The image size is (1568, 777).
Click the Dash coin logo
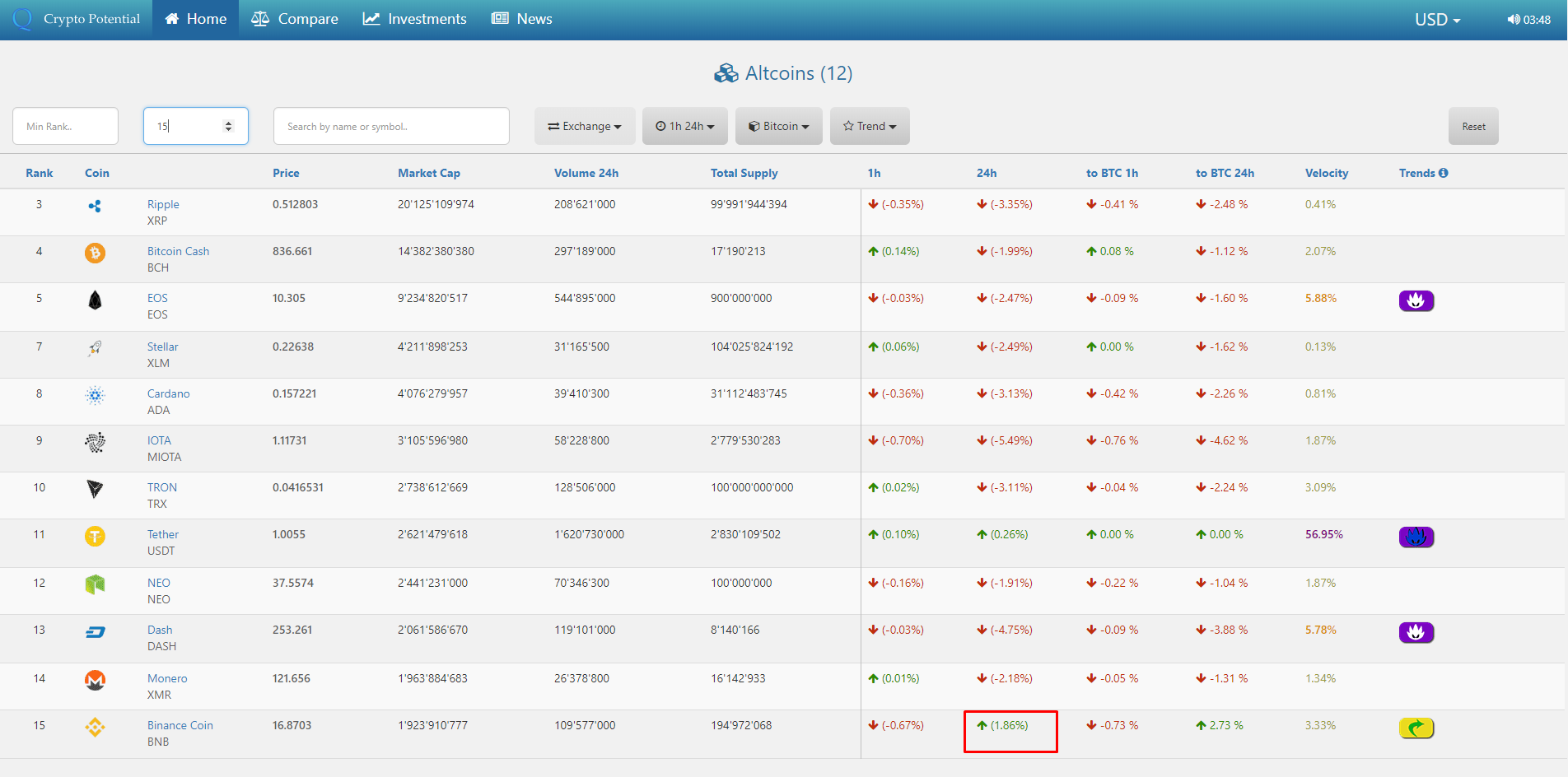[x=95, y=632]
